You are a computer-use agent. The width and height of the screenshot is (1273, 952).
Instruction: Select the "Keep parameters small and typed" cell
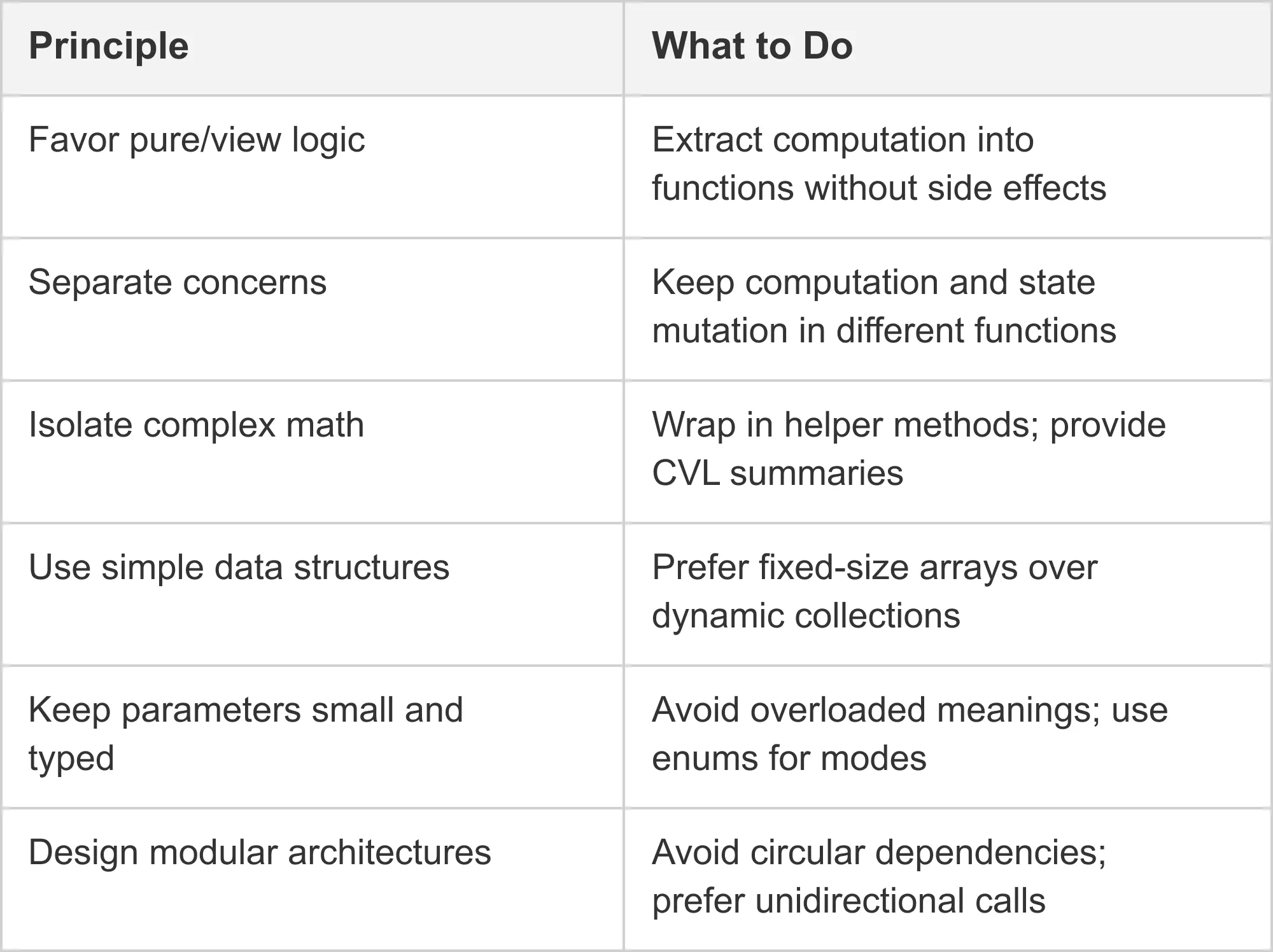tap(246, 734)
